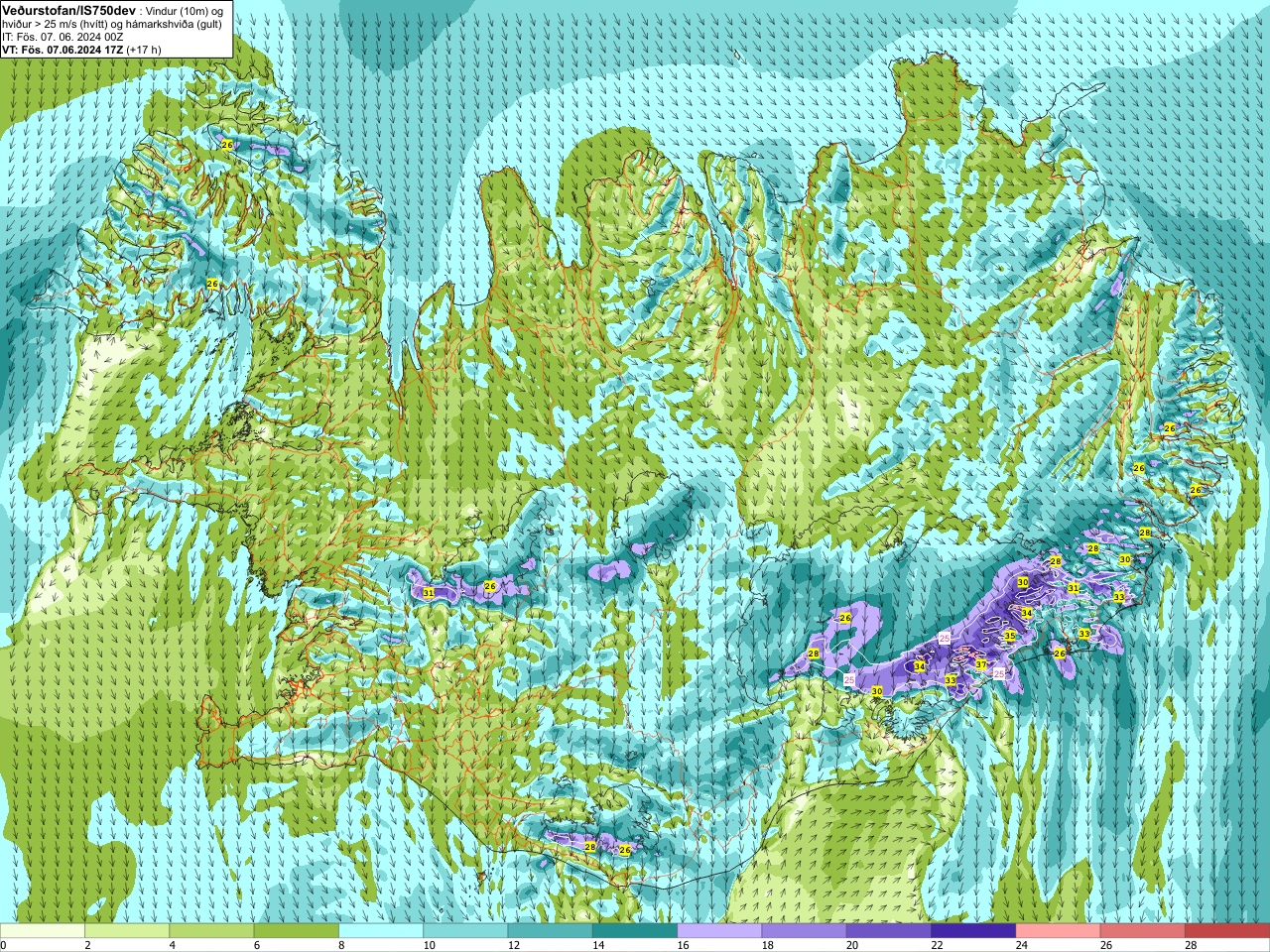This screenshot has height=952, width=1270.
Task: Click the '20' legend scale label
Action: pyautogui.click(x=852, y=945)
